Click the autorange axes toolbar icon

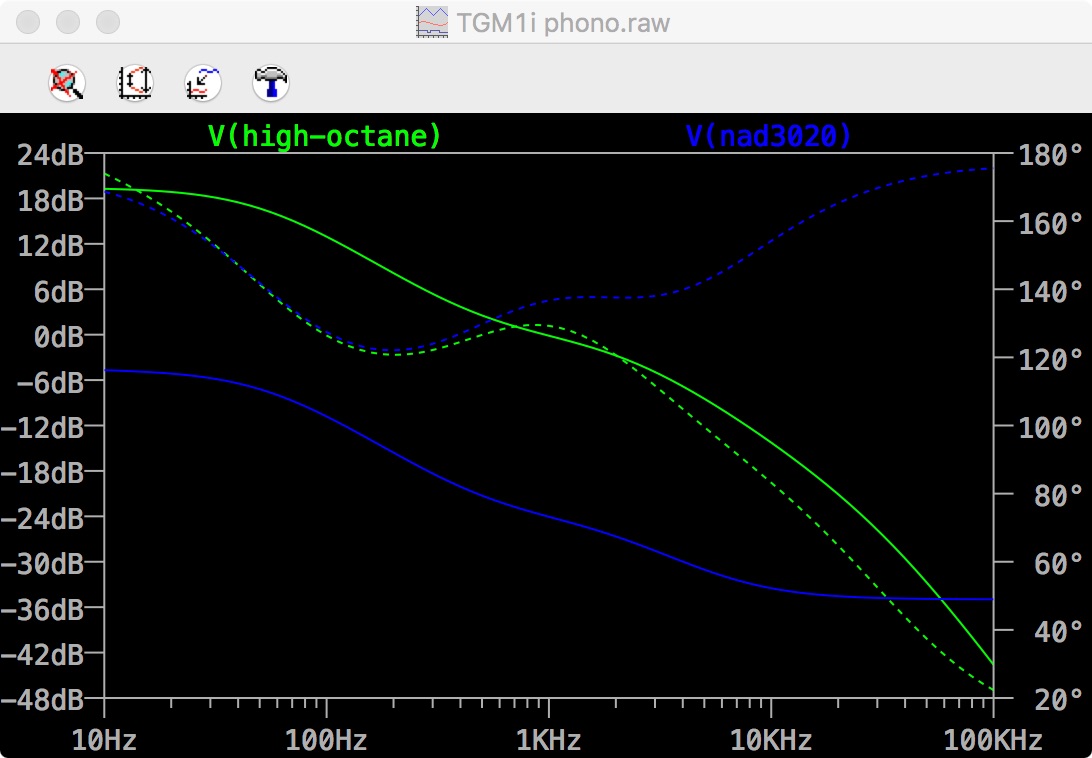click(x=134, y=83)
